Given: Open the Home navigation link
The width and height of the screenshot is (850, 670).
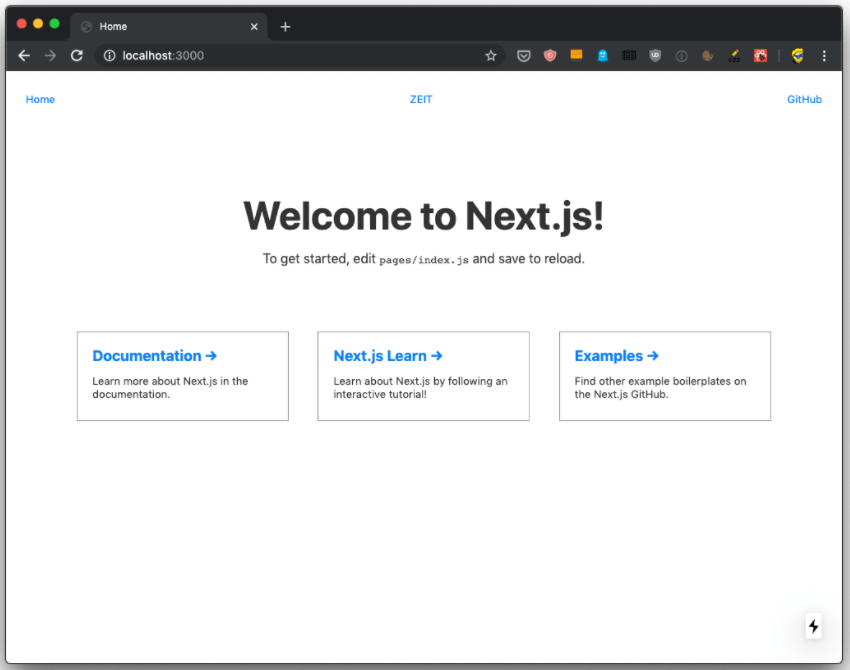Looking at the screenshot, I should [40, 99].
